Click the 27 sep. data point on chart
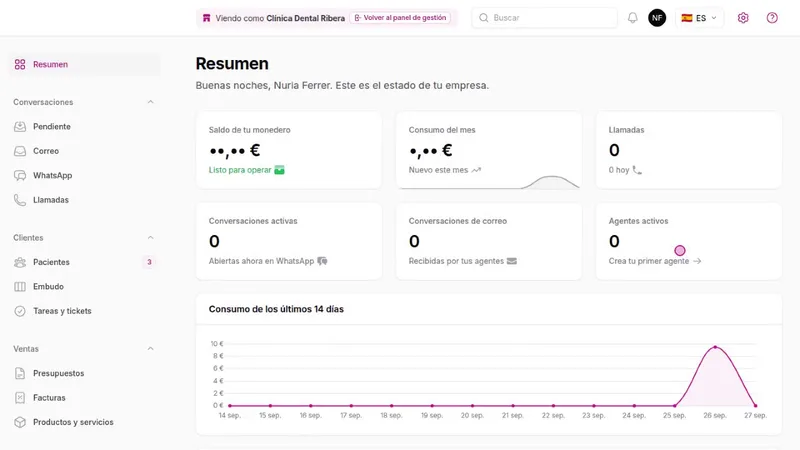 [756, 406]
